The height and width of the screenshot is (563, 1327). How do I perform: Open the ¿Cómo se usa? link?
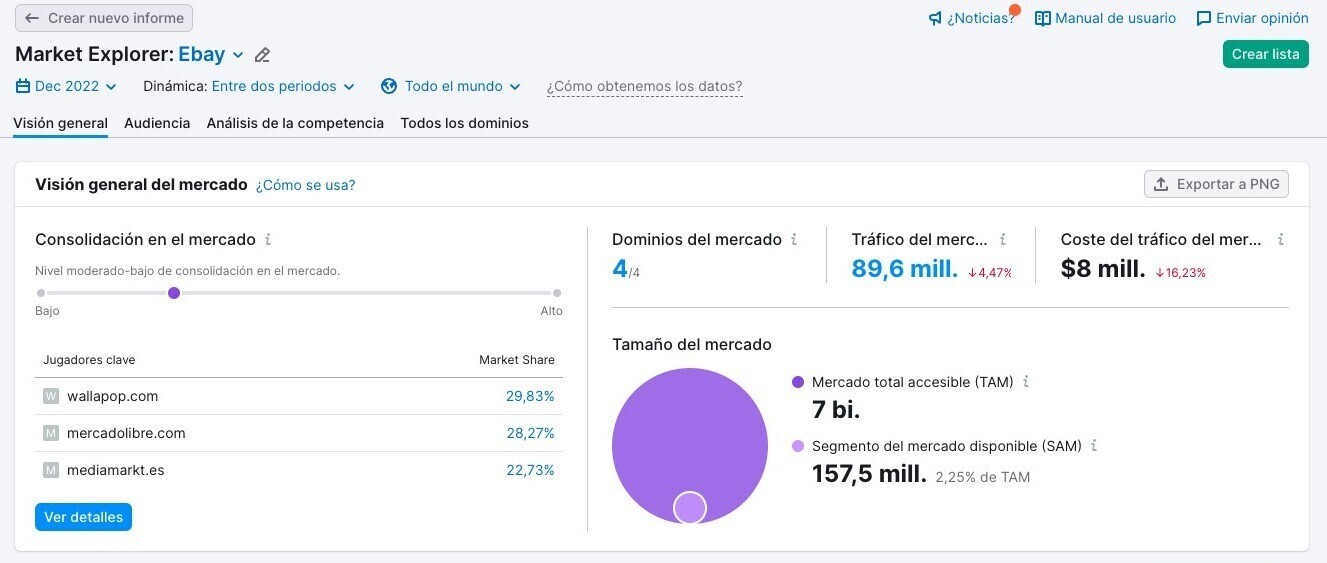click(305, 185)
